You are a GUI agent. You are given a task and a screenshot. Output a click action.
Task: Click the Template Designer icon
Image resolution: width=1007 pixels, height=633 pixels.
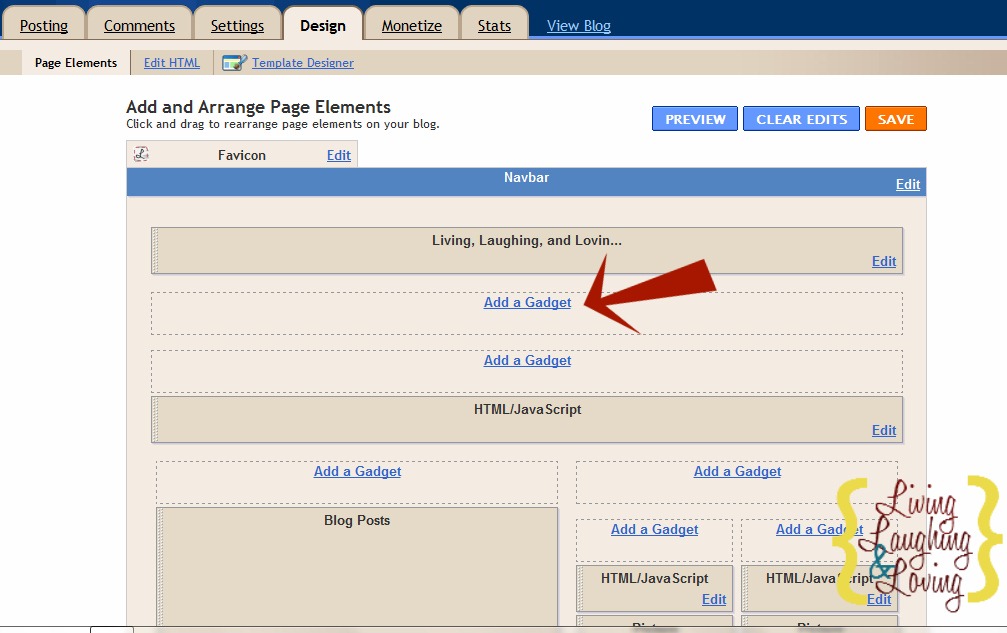(234, 62)
